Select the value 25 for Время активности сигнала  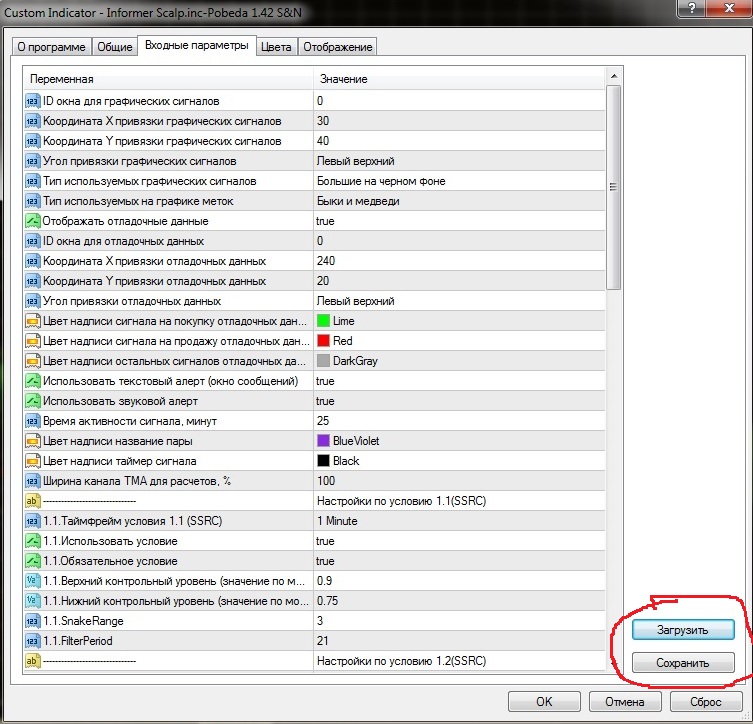tap(323, 421)
